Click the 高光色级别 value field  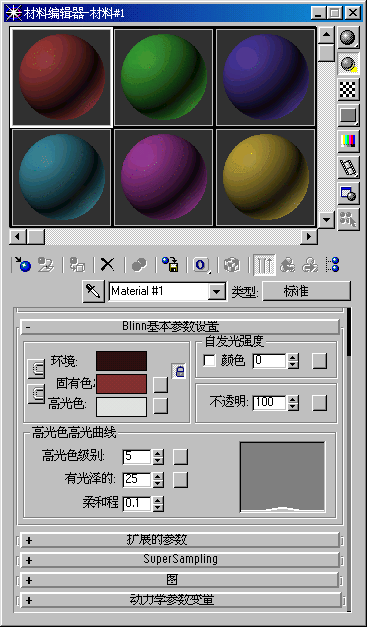137,457
